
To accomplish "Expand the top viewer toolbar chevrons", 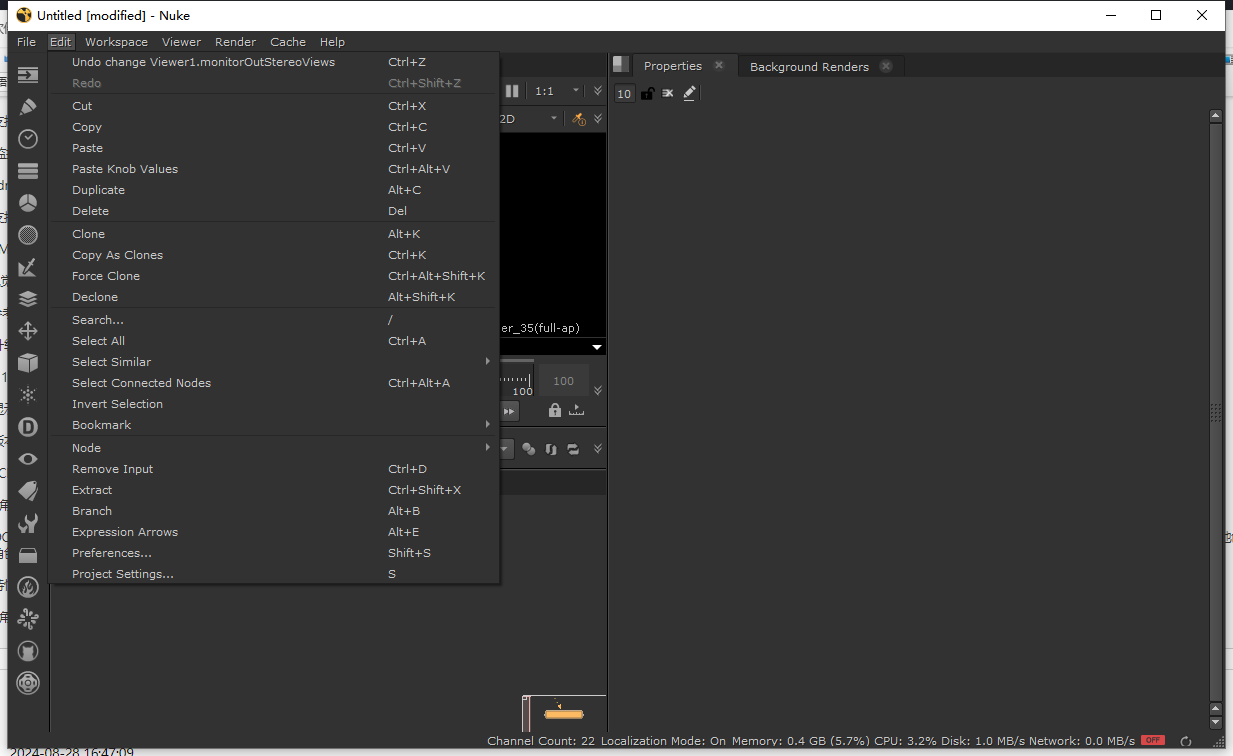I will [x=598, y=91].
